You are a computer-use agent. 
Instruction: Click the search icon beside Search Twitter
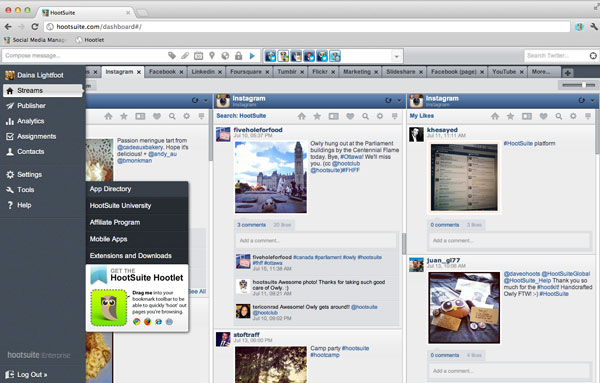click(593, 56)
